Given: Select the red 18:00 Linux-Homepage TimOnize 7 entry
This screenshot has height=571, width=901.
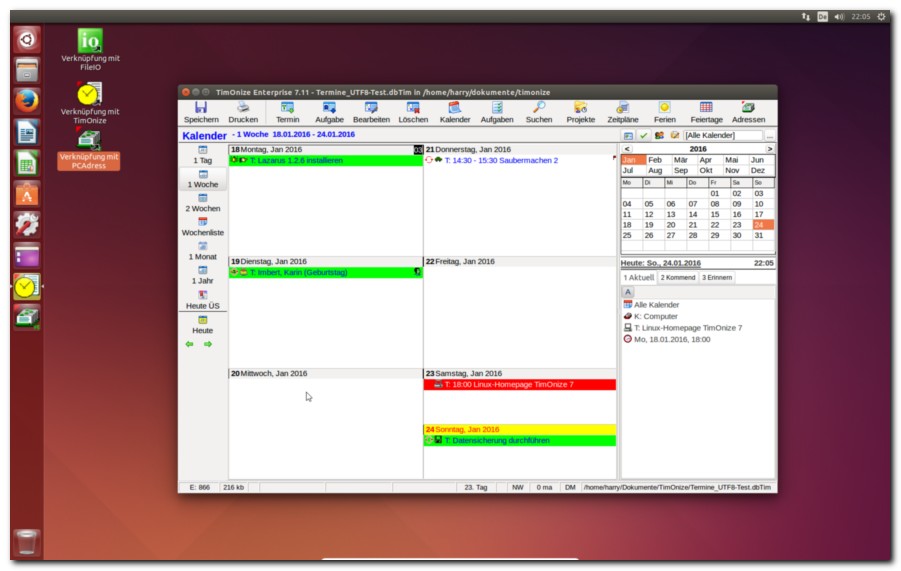Looking at the screenshot, I should click(519, 384).
